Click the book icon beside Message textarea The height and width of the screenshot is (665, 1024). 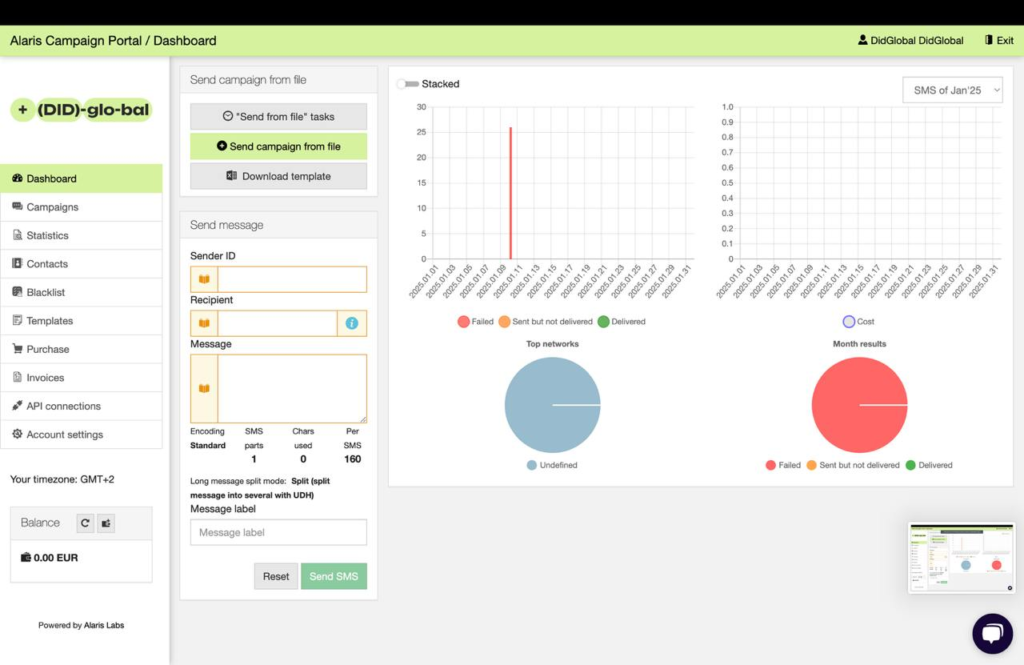click(204, 388)
